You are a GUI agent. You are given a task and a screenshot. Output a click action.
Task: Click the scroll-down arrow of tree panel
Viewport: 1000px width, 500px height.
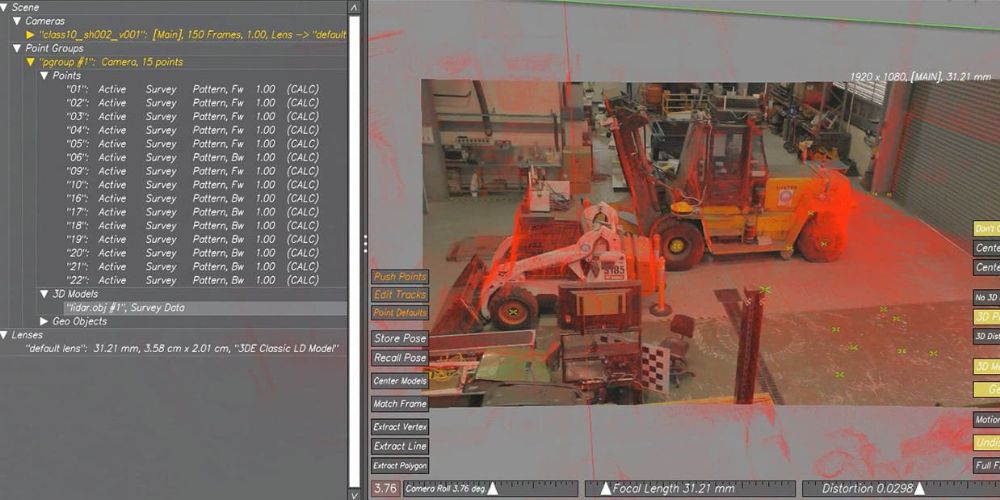click(355, 494)
